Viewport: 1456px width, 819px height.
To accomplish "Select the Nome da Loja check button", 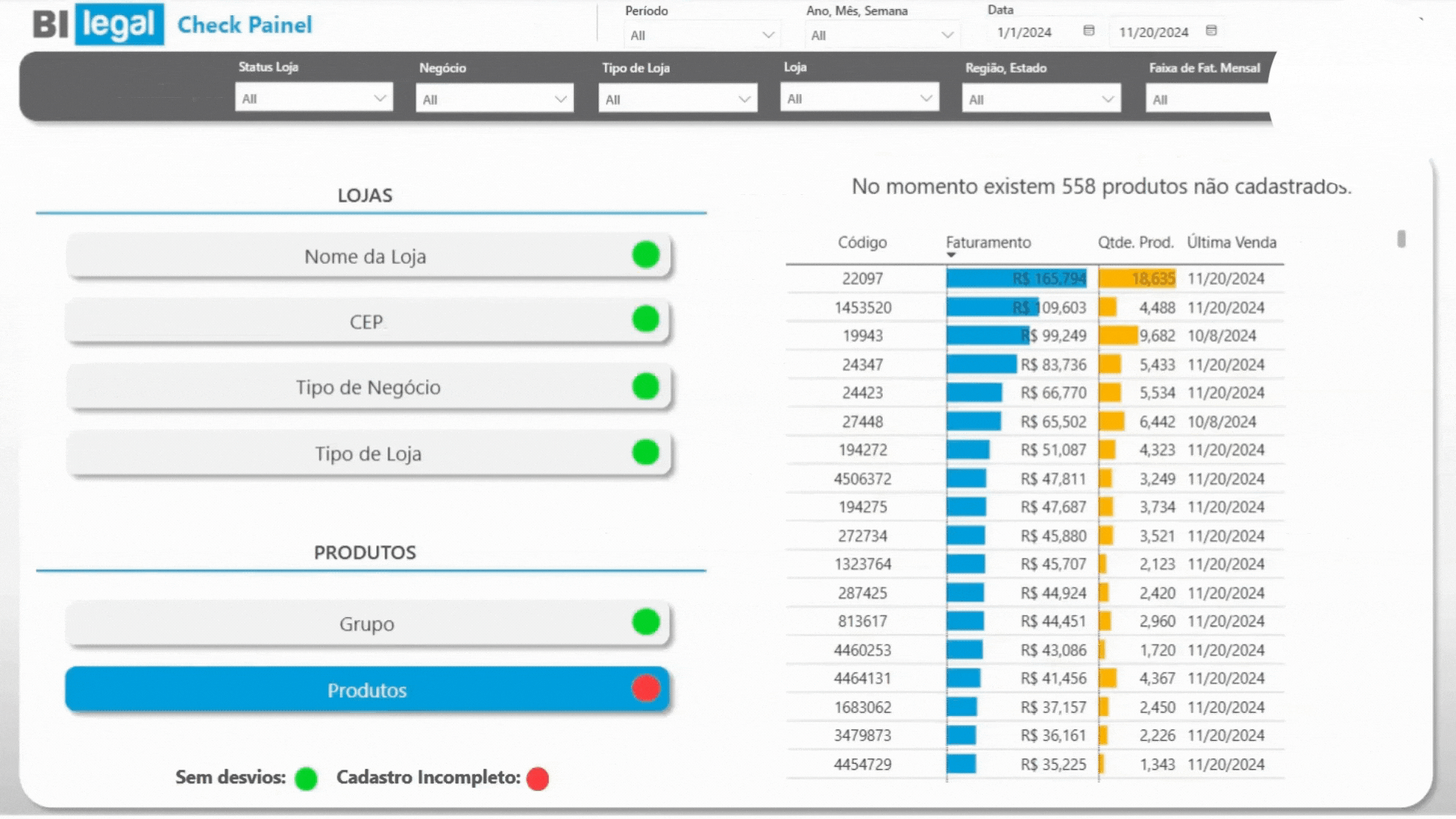I will pyautogui.click(x=367, y=256).
